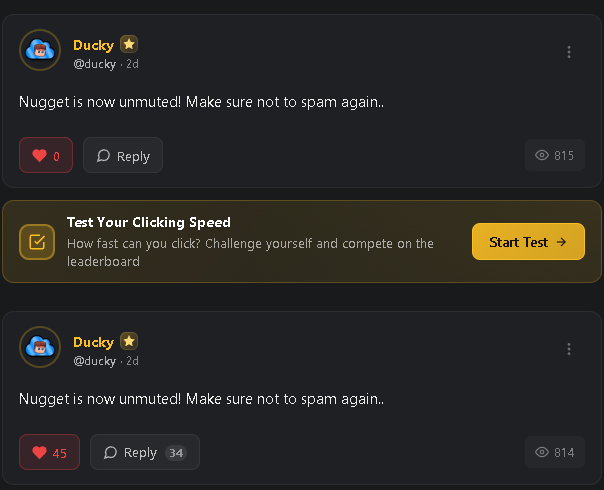The height and width of the screenshot is (490, 604).
Task: Open Ducky's avatar in the top post
Action: point(40,50)
